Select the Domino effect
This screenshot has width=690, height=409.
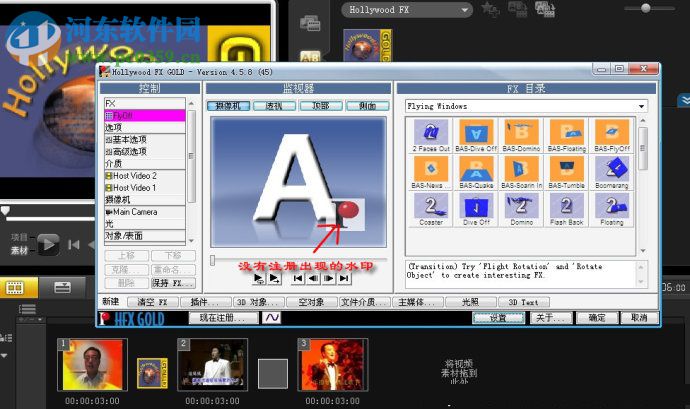pos(521,209)
